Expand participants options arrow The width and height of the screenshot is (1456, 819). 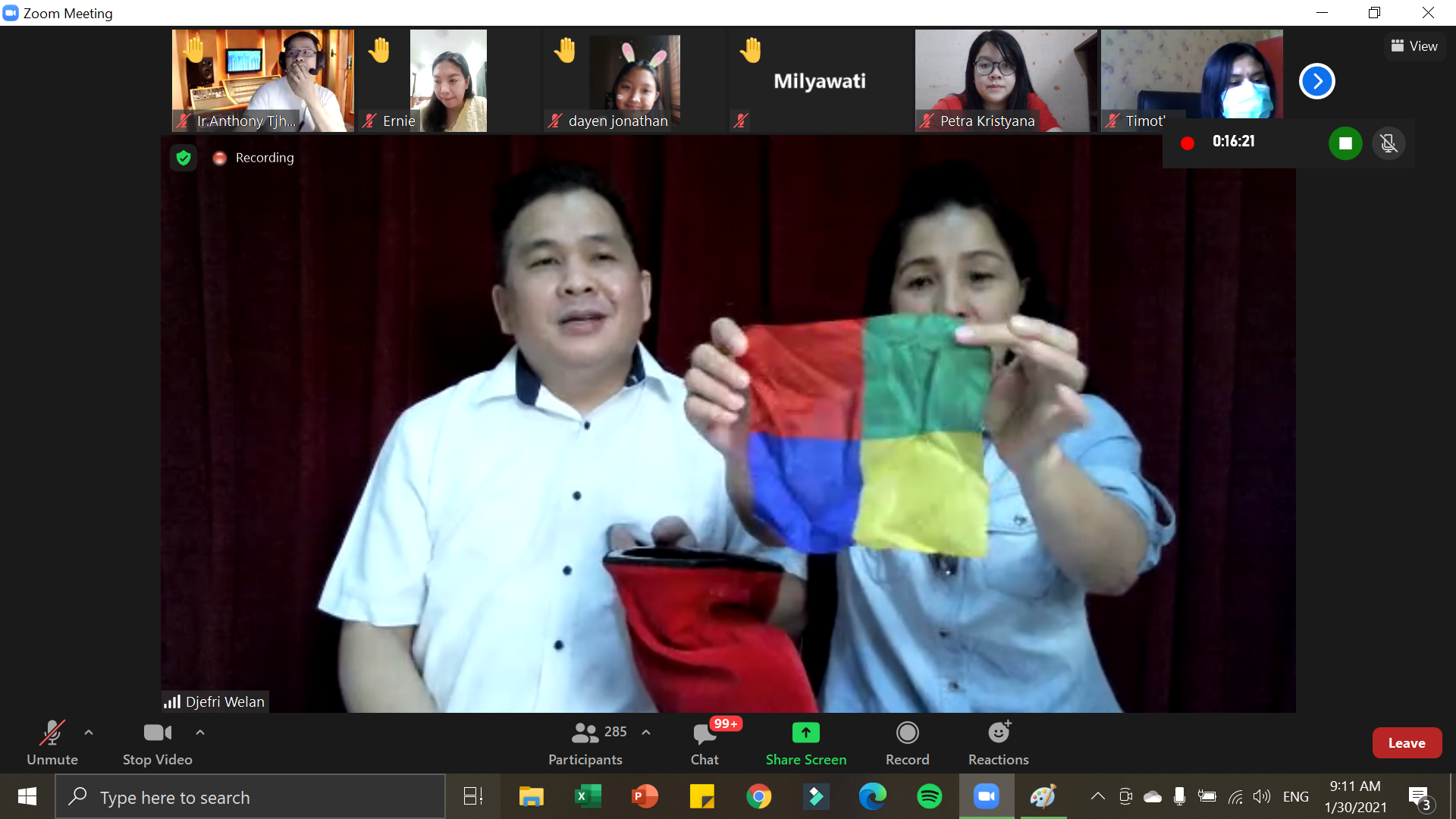[x=646, y=733]
